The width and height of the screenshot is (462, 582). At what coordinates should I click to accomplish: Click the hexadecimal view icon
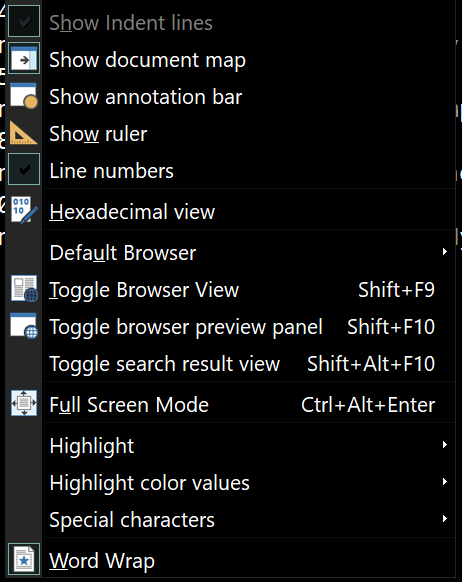(x=24, y=210)
